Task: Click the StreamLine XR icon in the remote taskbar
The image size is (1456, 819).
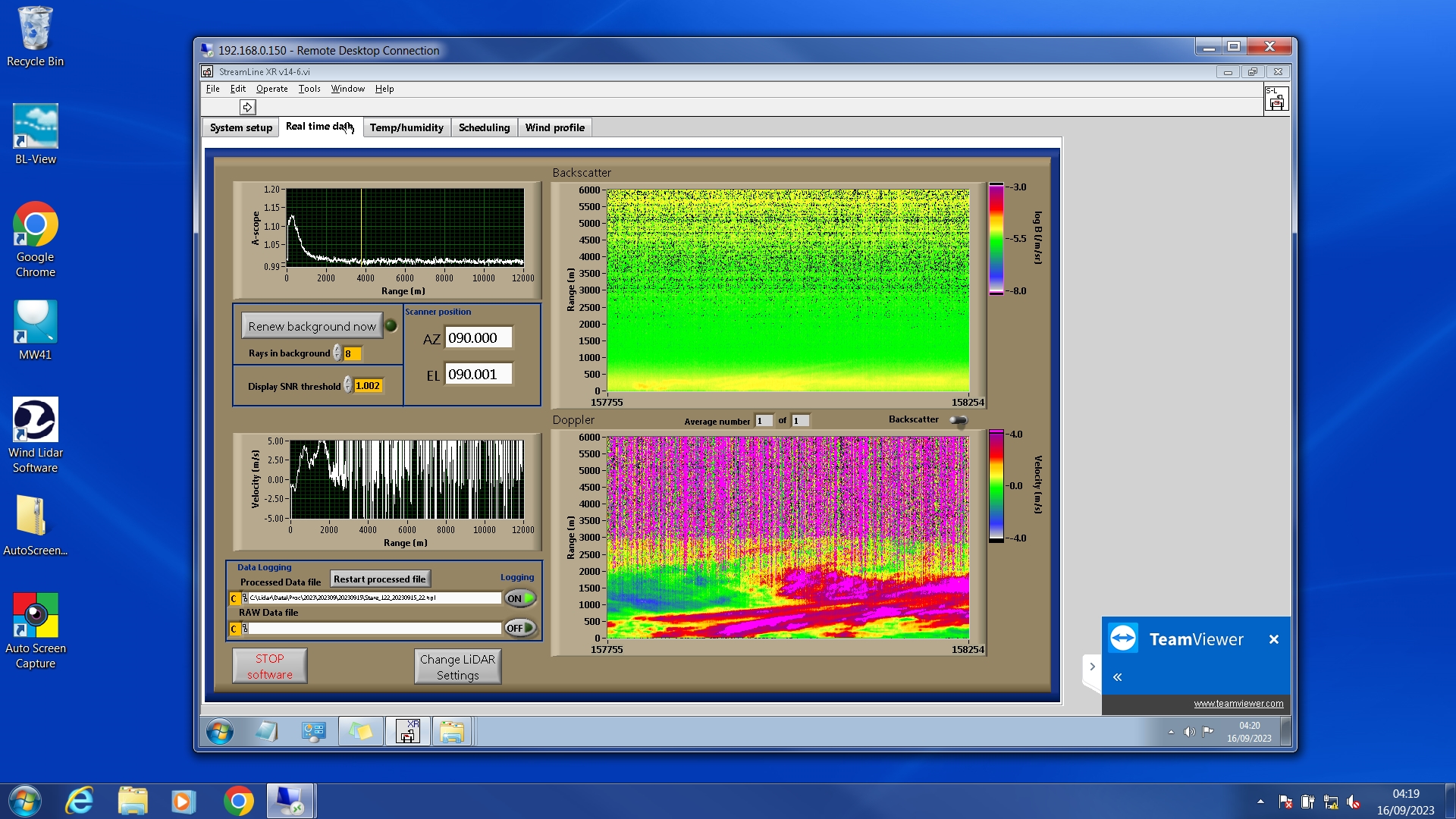Action: 408,732
